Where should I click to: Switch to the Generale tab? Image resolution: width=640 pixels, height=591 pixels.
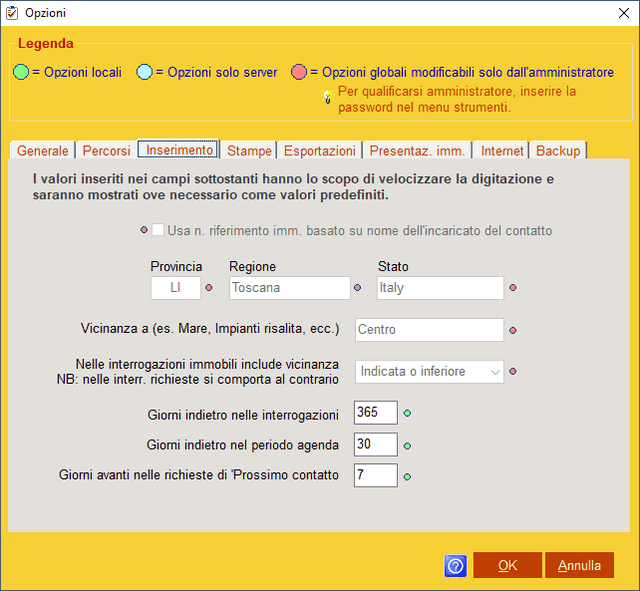43,151
